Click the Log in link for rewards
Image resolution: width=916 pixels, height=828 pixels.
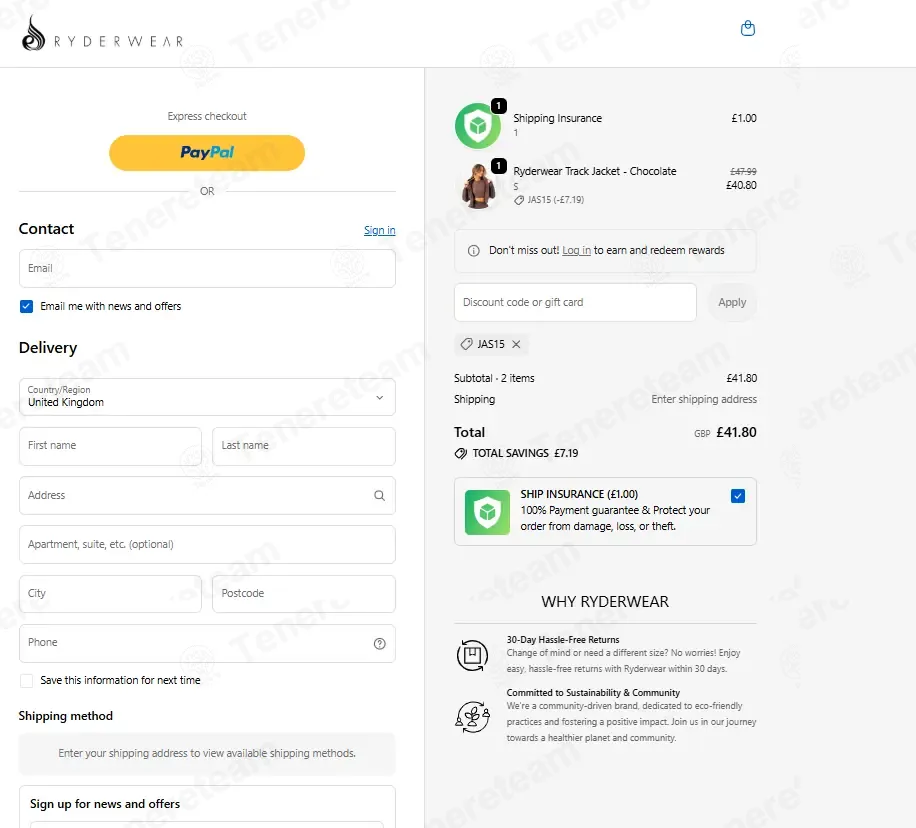coord(577,251)
